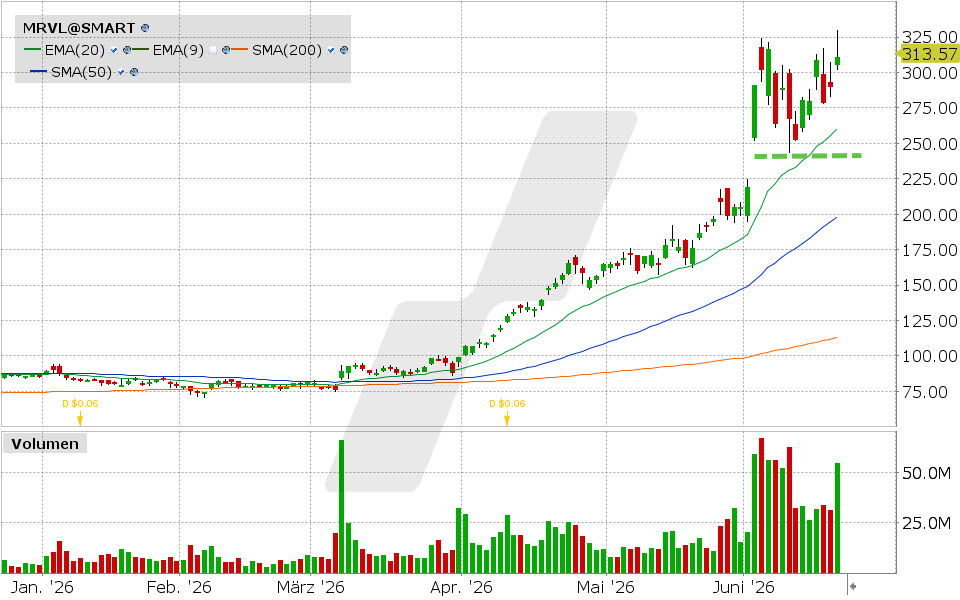The width and height of the screenshot is (960, 600).
Task: Click the 250.00 price axis label
Action: pos(929,144)
